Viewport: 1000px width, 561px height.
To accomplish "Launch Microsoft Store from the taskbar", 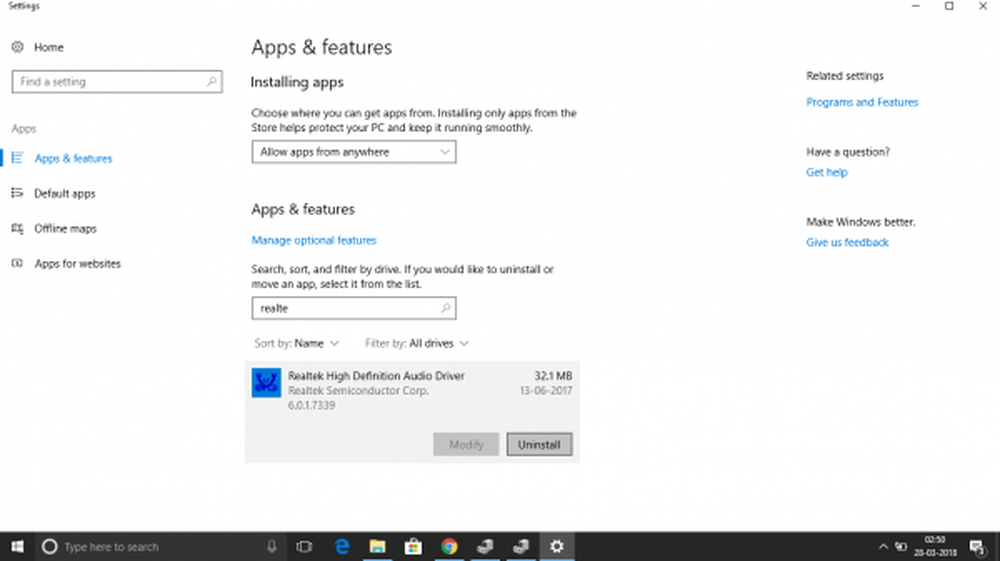I will point(413,546).
